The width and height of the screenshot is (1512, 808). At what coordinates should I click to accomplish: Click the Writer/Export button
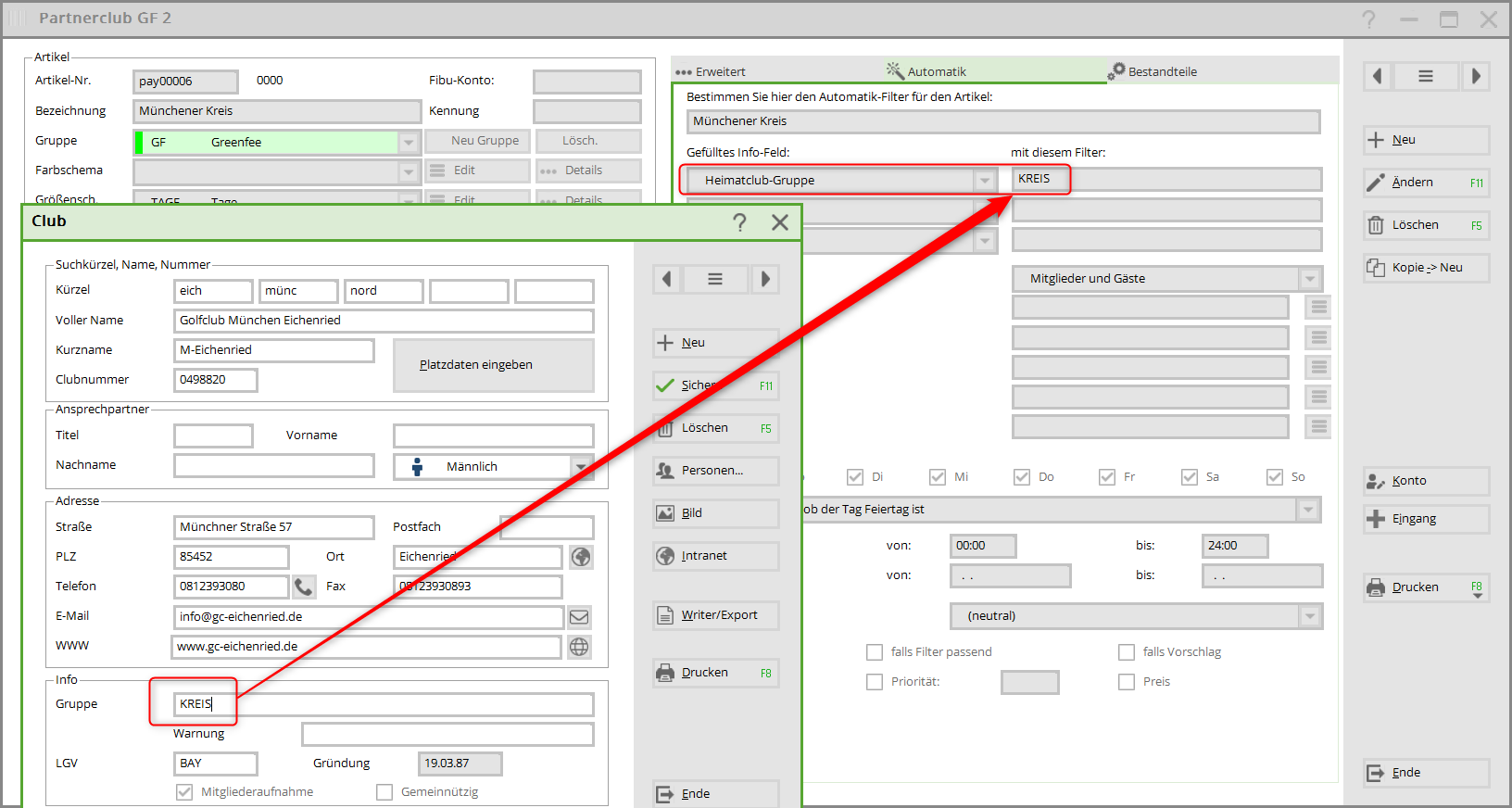[x=715, y=615]
